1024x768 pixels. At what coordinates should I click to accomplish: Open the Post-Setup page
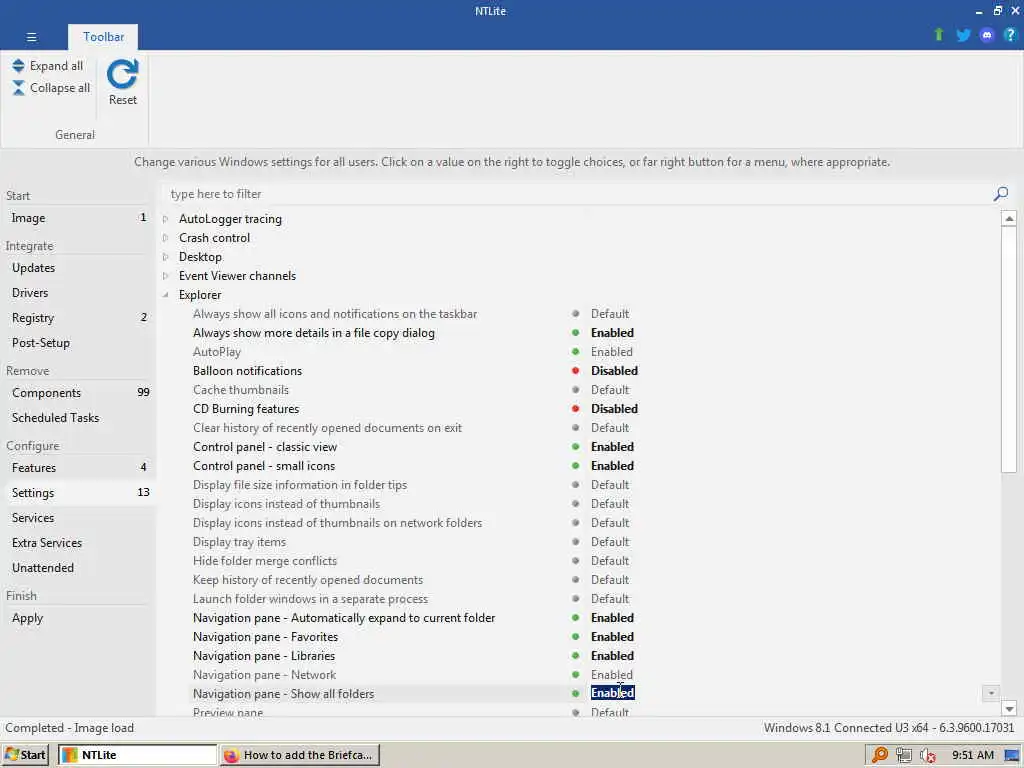tap(78, 343)
